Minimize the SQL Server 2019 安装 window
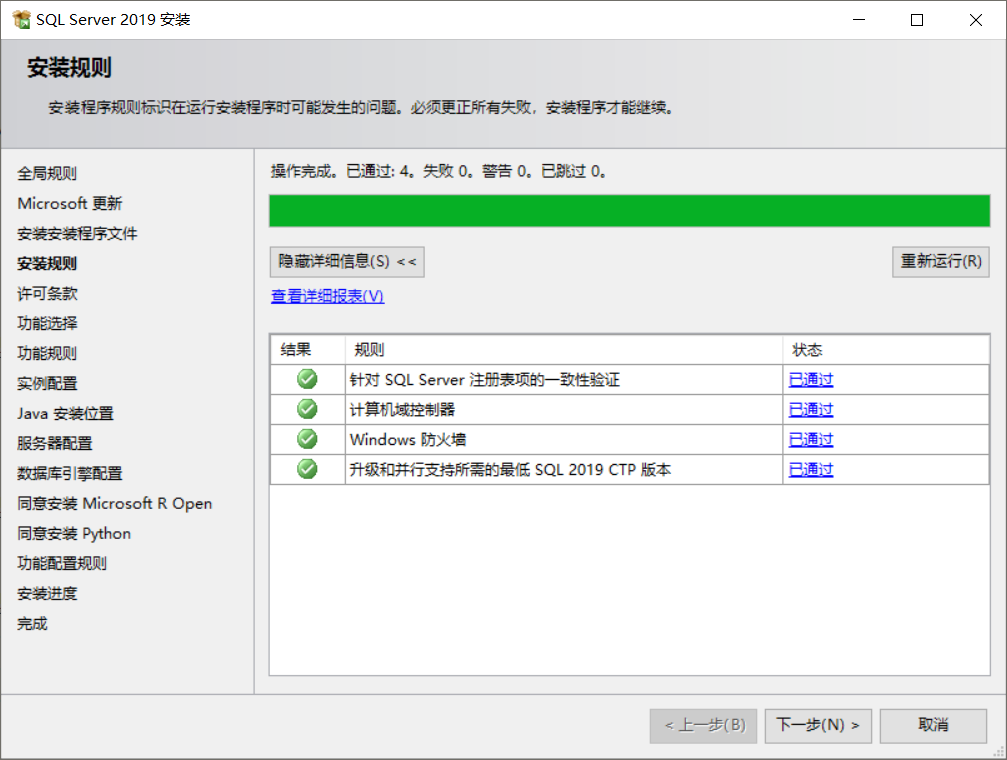The image size is (1007, 760). pyautogui.click(x=859, y=20)
